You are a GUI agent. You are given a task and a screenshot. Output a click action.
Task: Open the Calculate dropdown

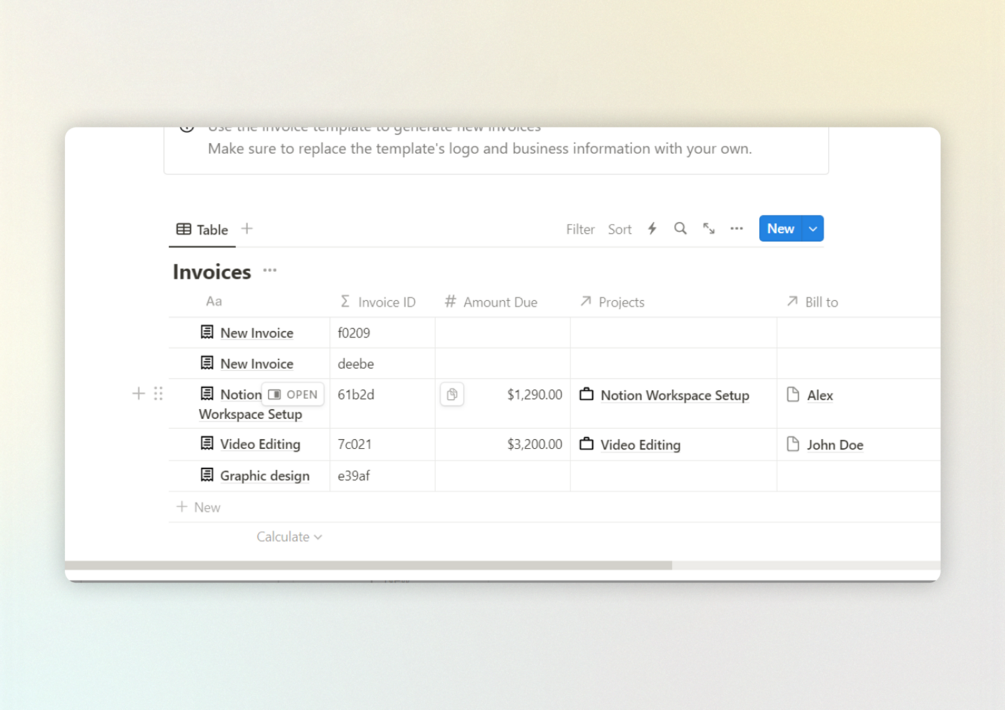[x=289, y=537]
